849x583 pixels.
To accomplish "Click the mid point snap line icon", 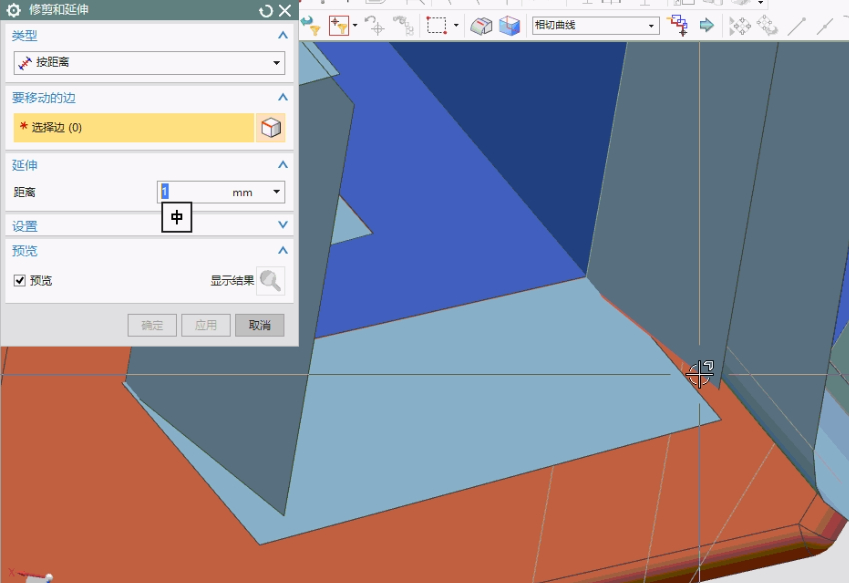I will (824, 25).
